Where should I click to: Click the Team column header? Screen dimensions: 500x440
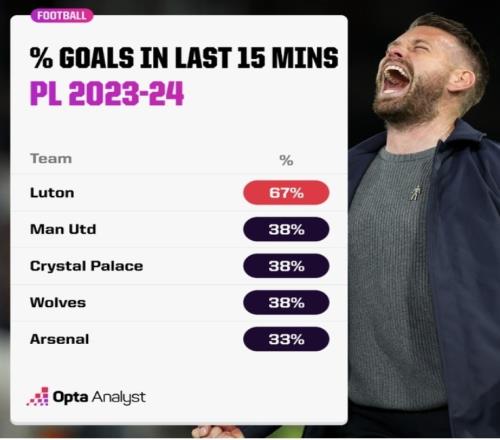51,159
